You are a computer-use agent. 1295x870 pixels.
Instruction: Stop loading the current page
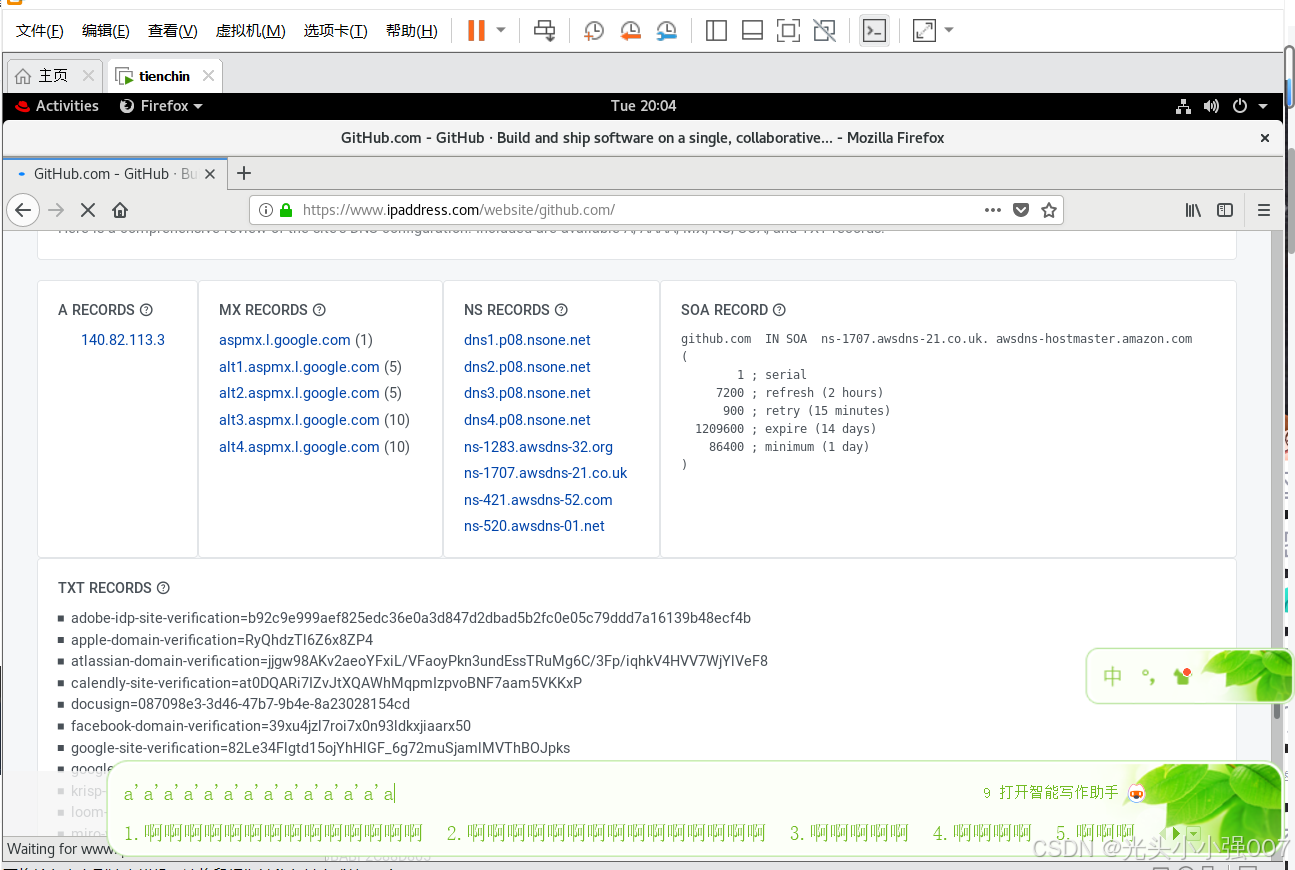88,210
